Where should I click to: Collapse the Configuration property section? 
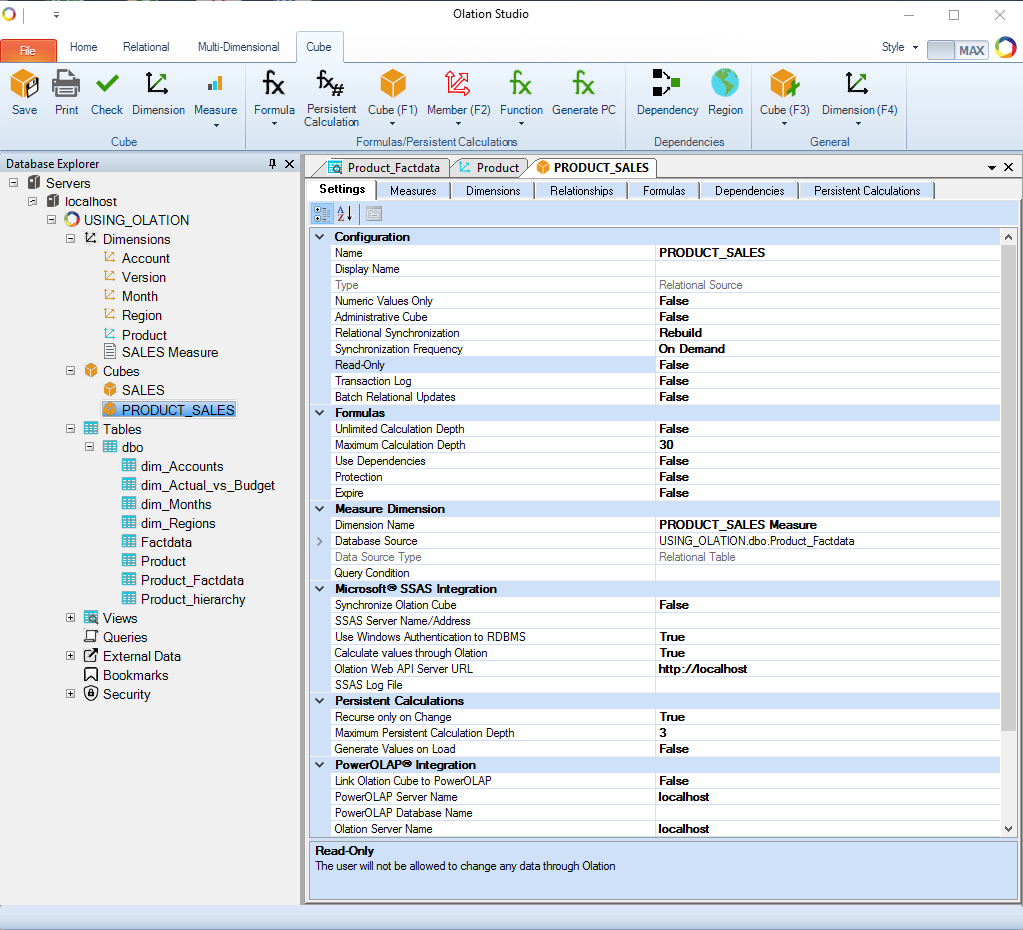tap(320, 237)
